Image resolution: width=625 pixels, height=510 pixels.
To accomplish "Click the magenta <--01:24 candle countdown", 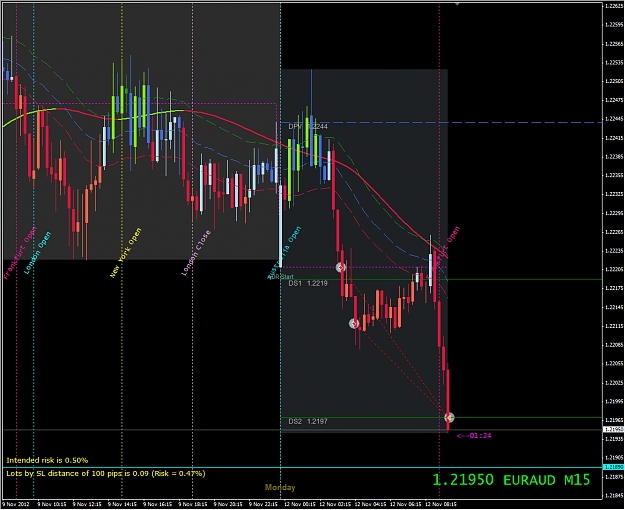I will [474, 435].
